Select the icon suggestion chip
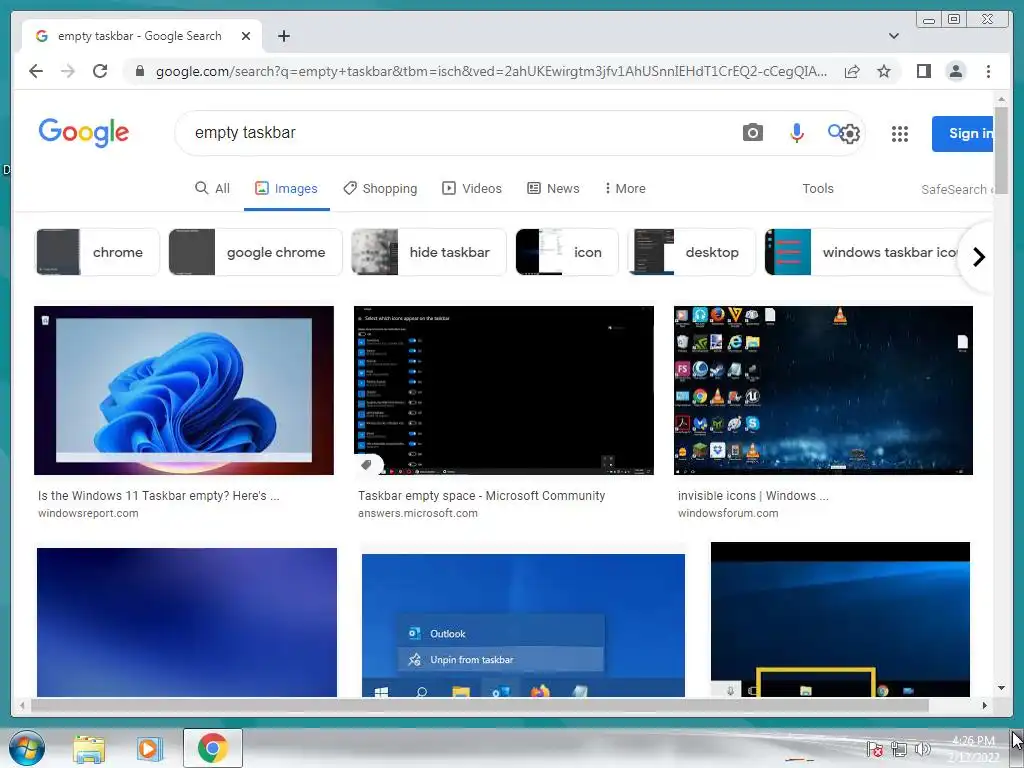Viewport: 1024px width, 768px height. pos(567,252)
